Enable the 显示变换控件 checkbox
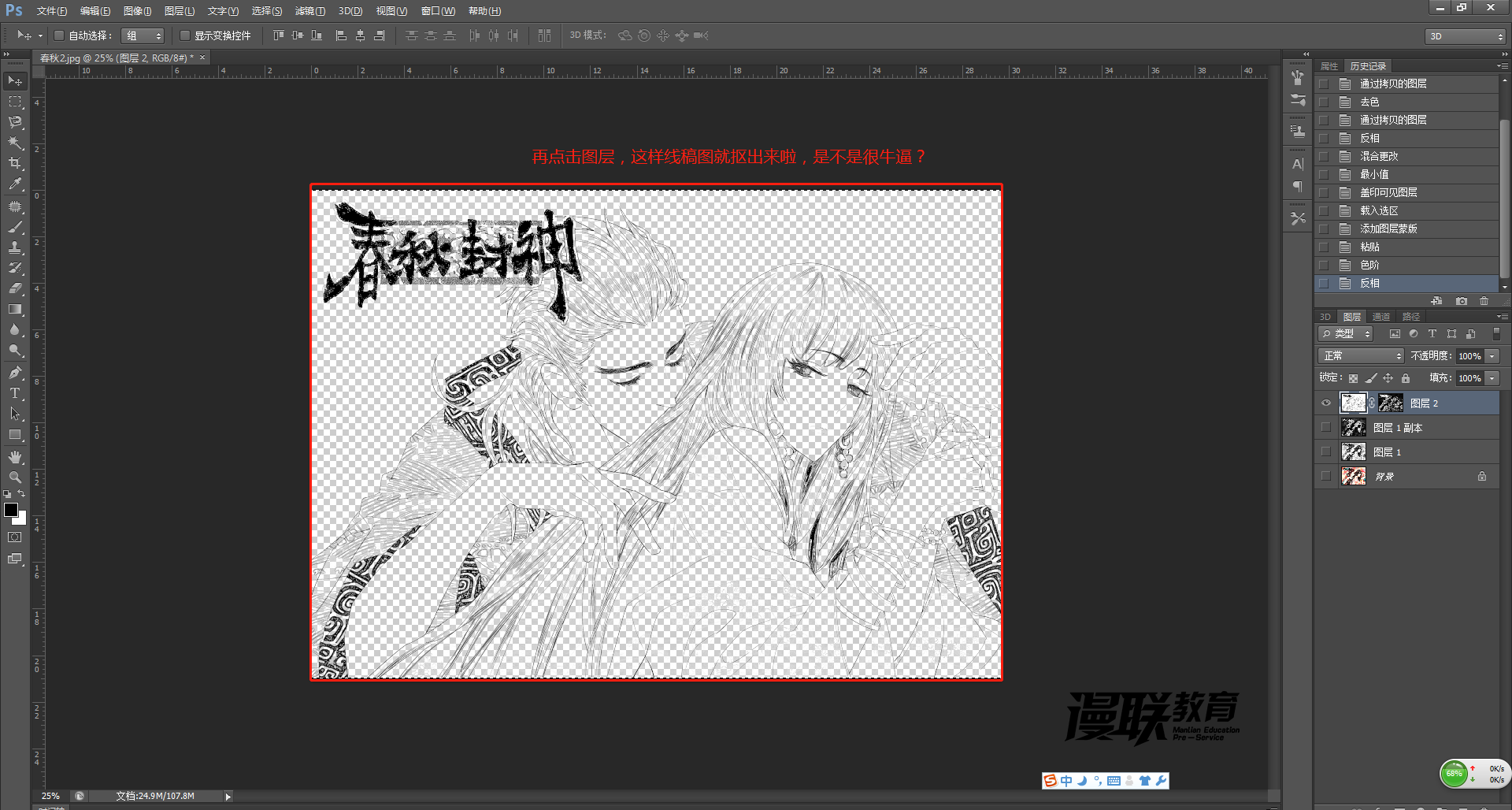This screenshot has width=1512, height=810. 185,35
